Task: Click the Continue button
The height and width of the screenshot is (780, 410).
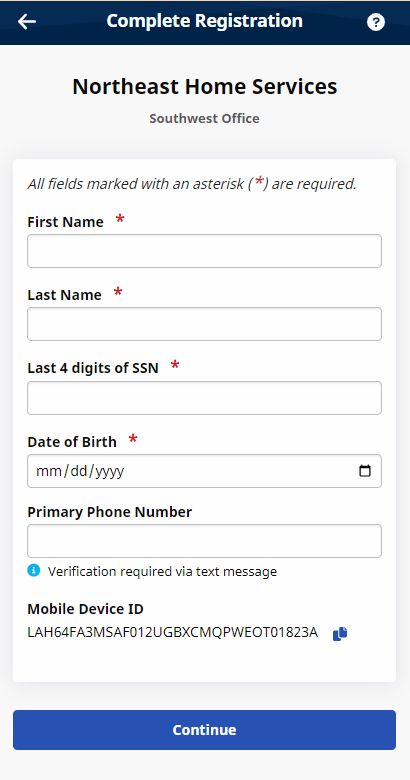Action: point(205,730)
